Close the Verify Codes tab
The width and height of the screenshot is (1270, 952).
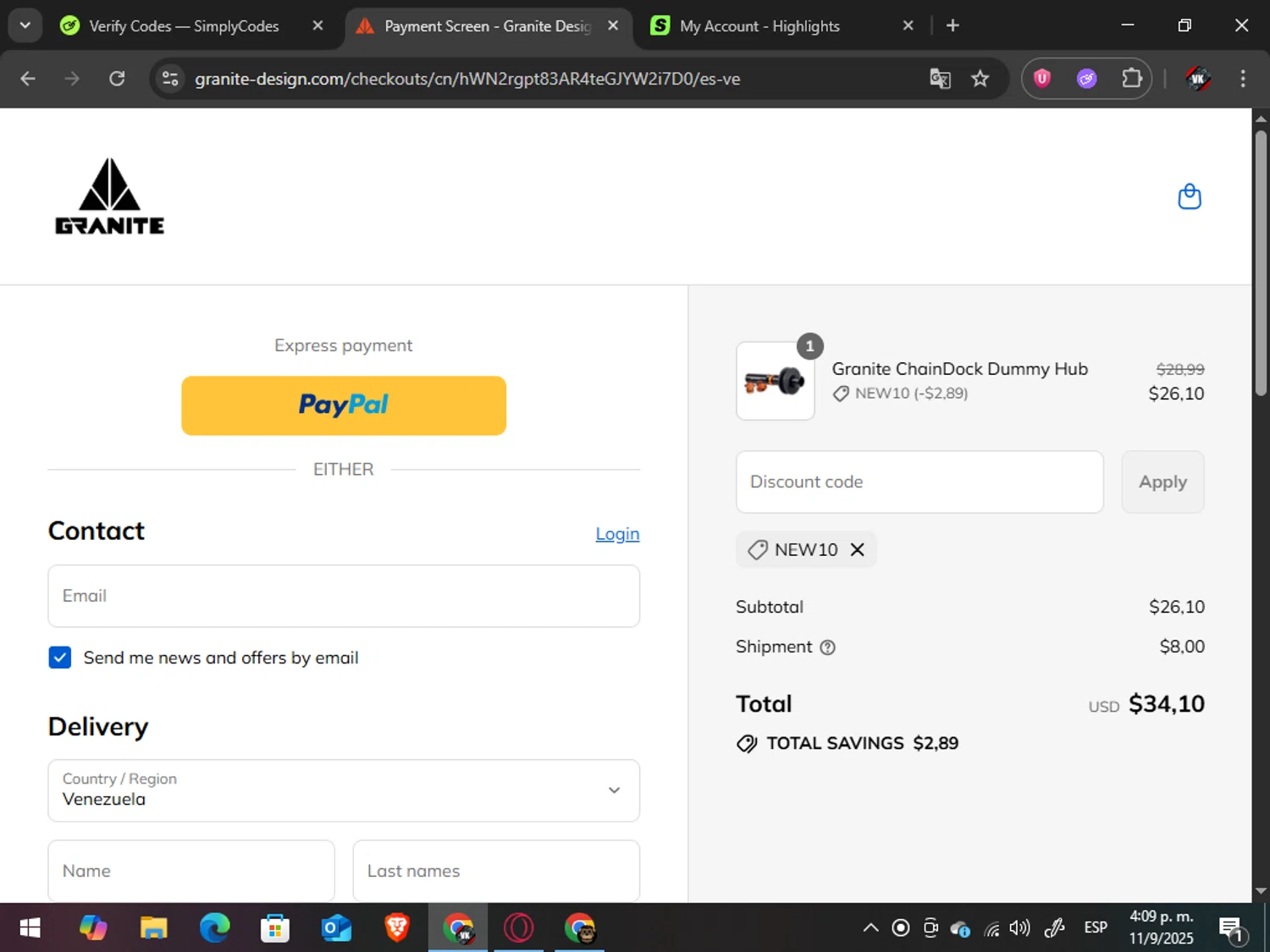click(317, 25)
